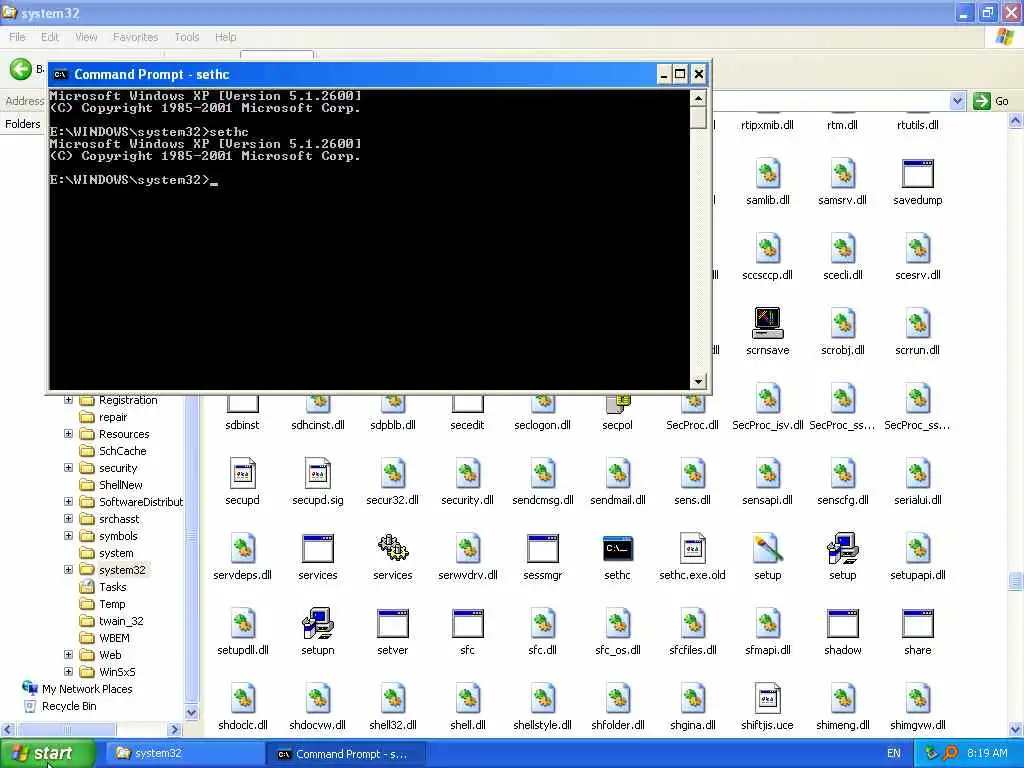Select the sethc.exe.old file icon
The width and height of the screenshot is (1024, 768).
coord(692,549)
